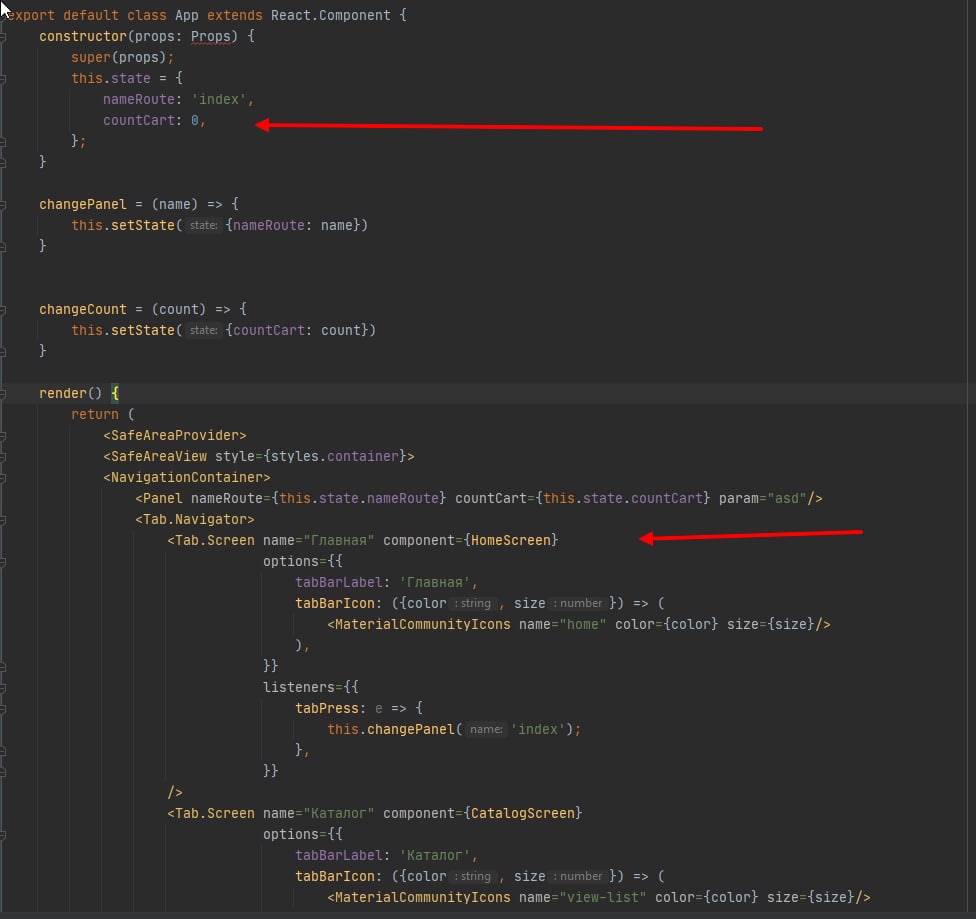Click the 'state:' hint before {countCart: count}
The width and height of the screenshot is (976, 919).
(204, 330)
